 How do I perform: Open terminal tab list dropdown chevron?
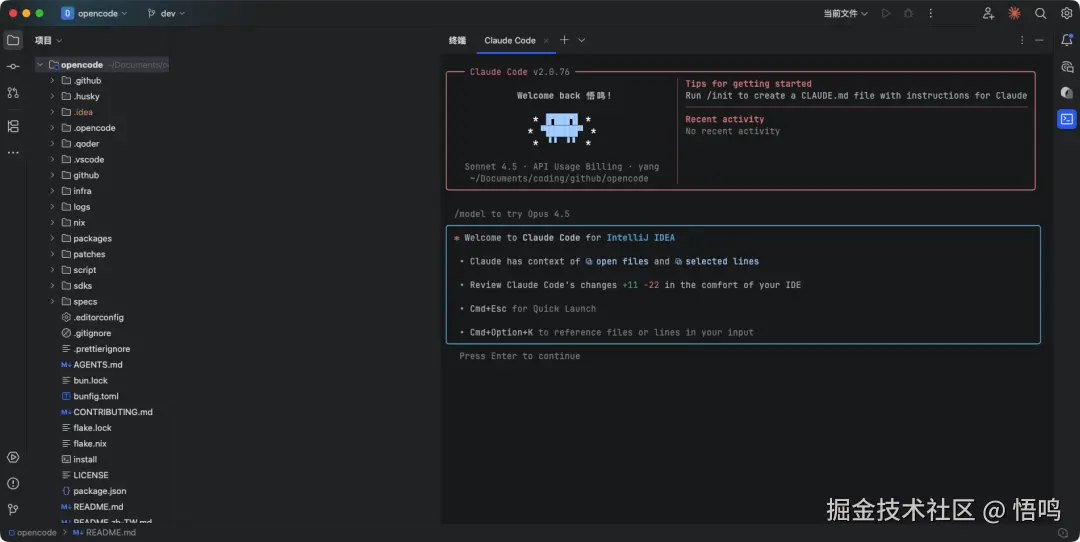[582, 40]
